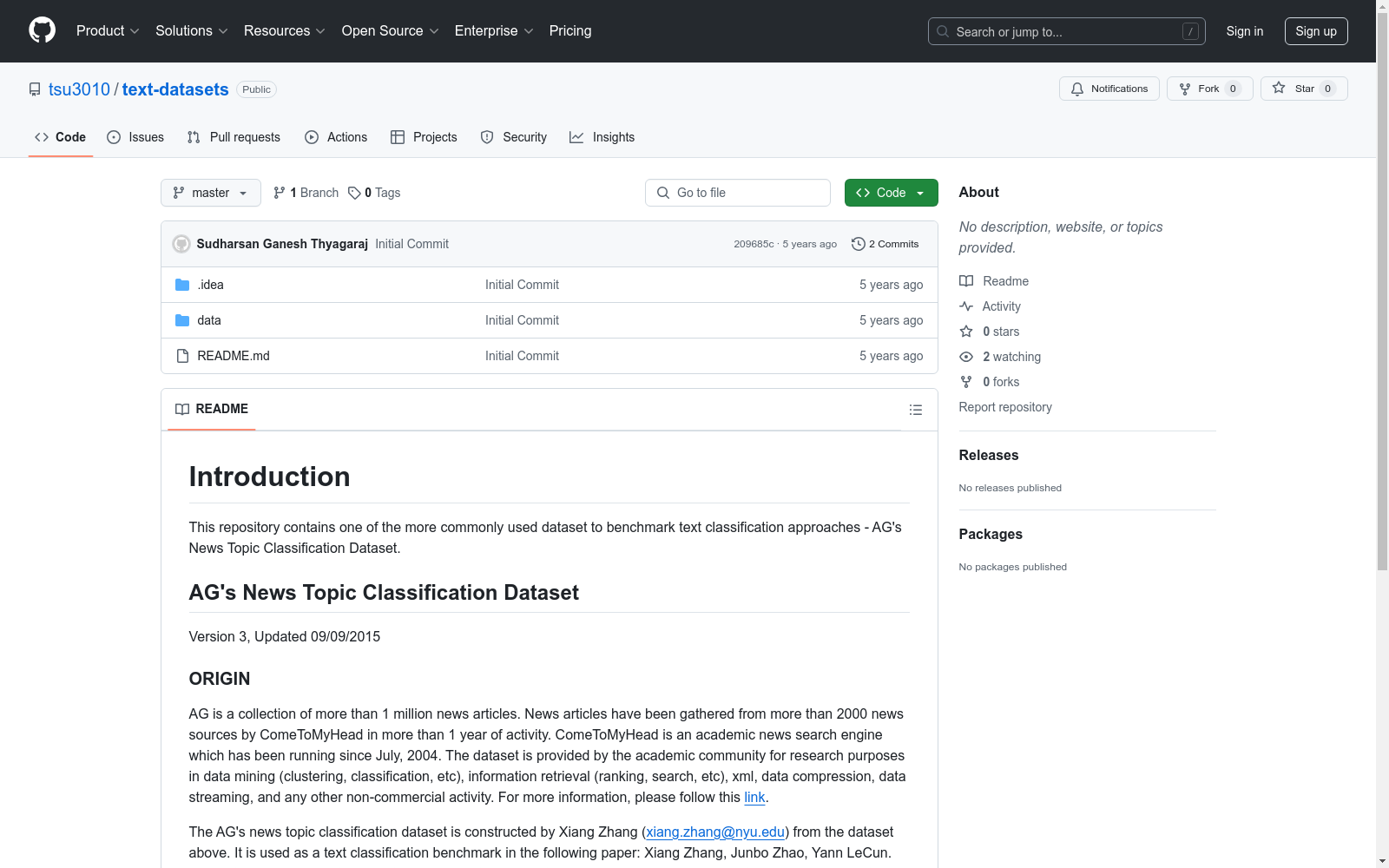
Task: Open the README outline list icon
Action: coord(916,410)
